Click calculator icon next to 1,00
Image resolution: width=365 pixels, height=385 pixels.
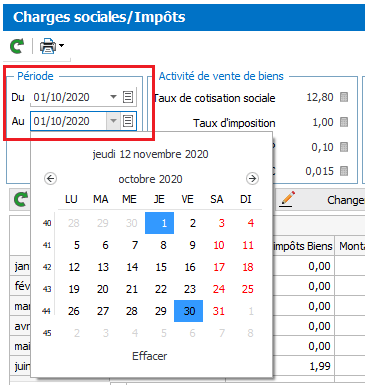coord(344,122)
